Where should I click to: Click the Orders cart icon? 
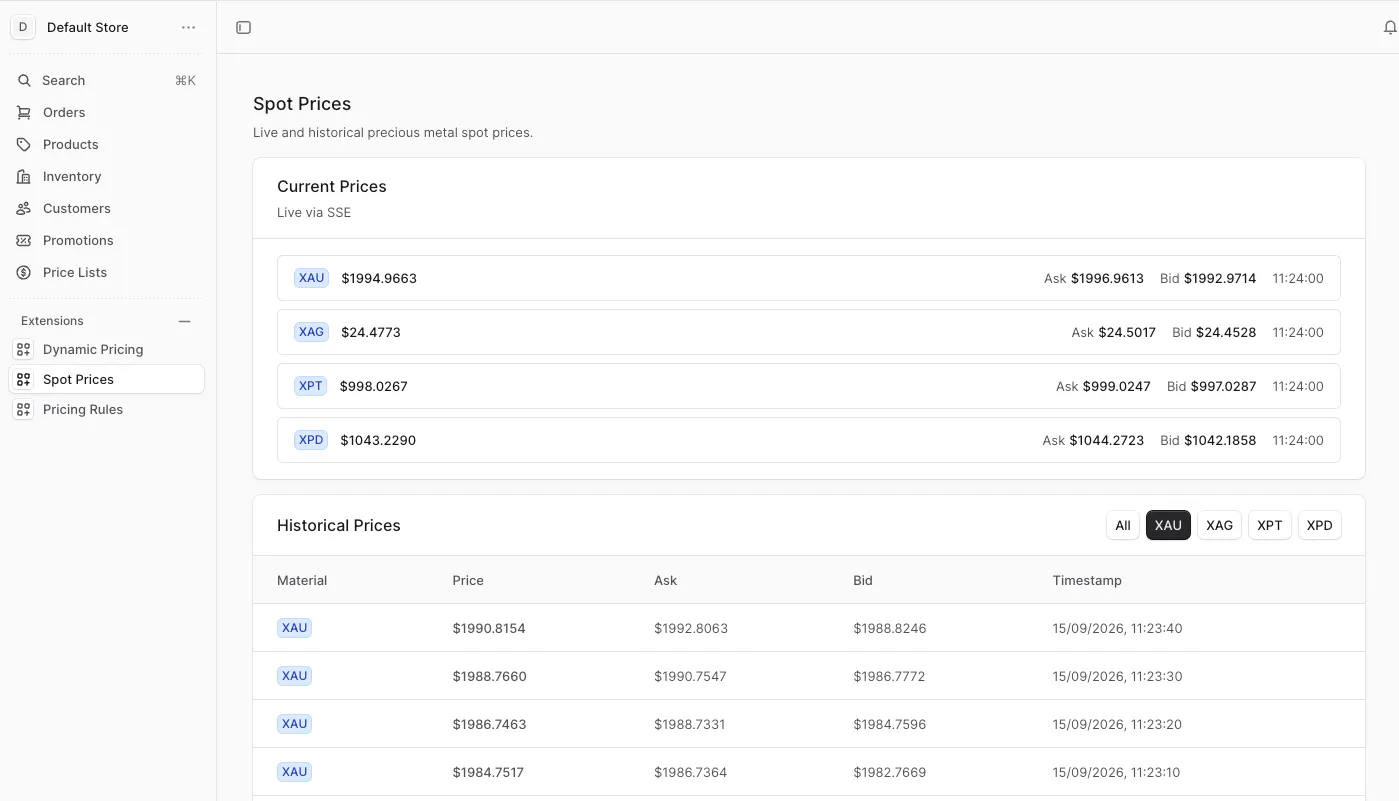tap(24, 112)
